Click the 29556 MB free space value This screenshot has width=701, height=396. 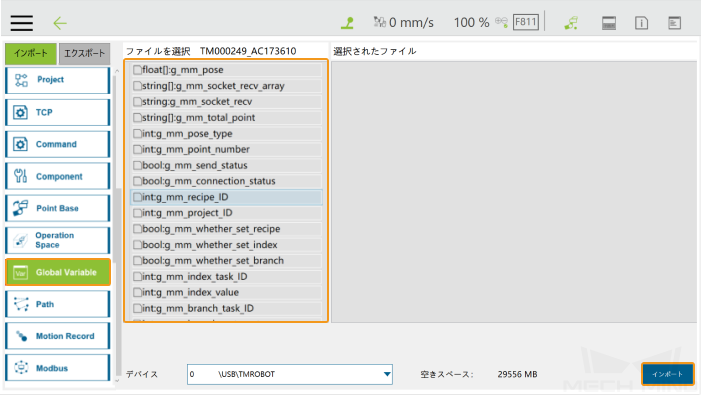(517, 374)
